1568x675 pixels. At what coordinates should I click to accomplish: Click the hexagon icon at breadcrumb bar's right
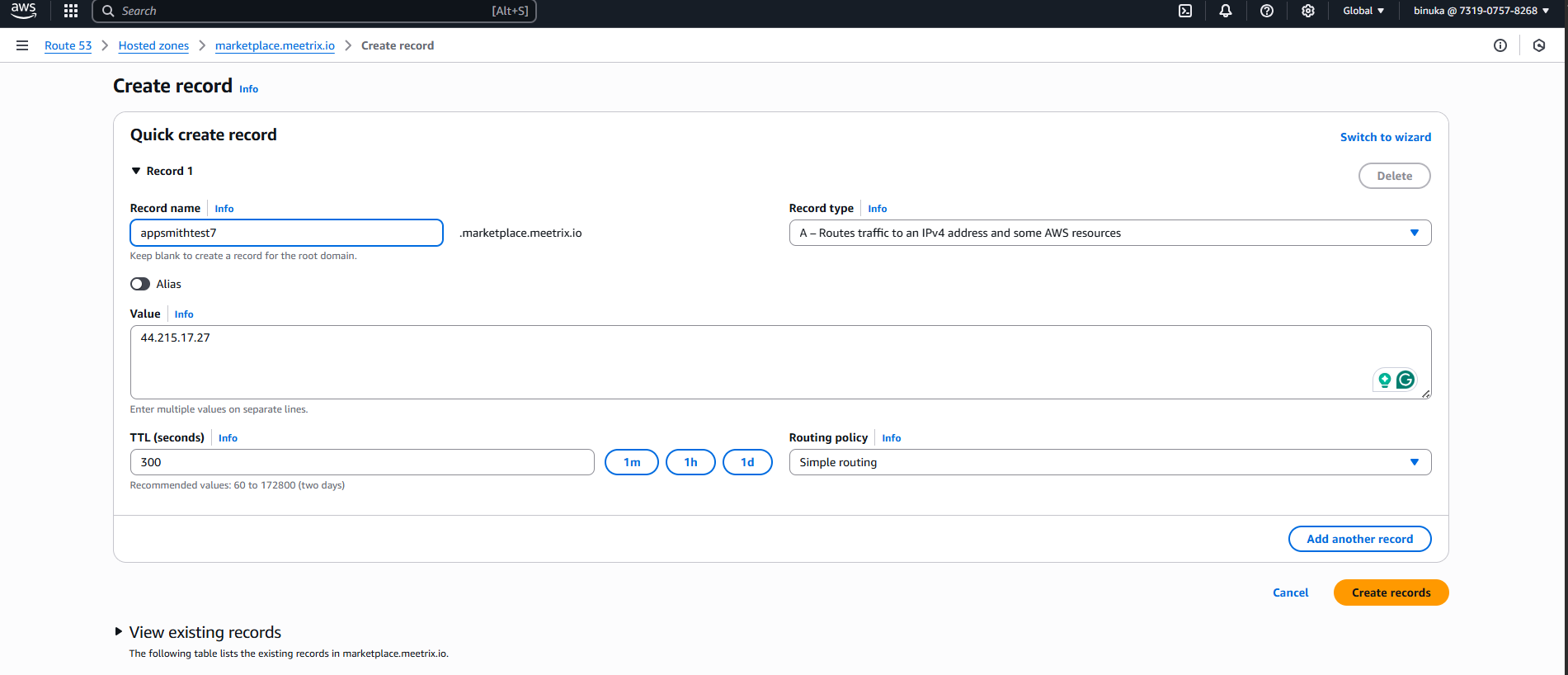click(1539, 45)
